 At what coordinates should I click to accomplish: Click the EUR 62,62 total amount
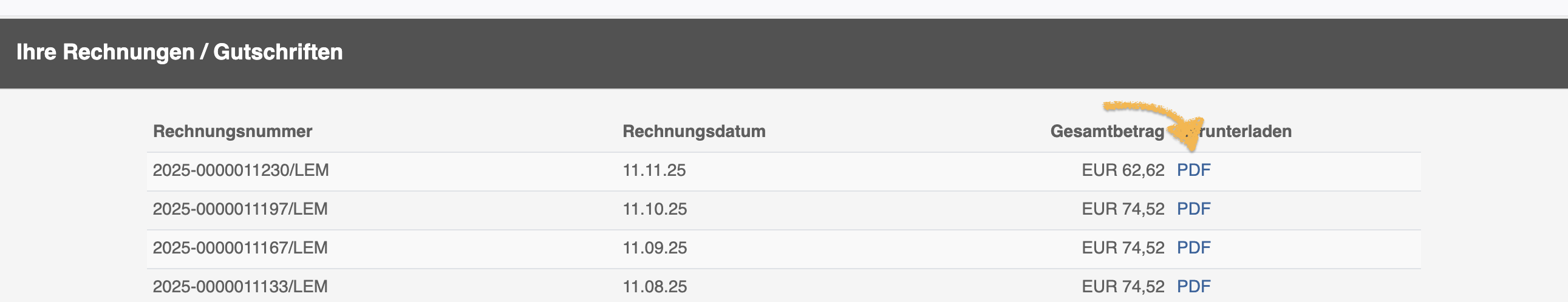pos(1122,170)
